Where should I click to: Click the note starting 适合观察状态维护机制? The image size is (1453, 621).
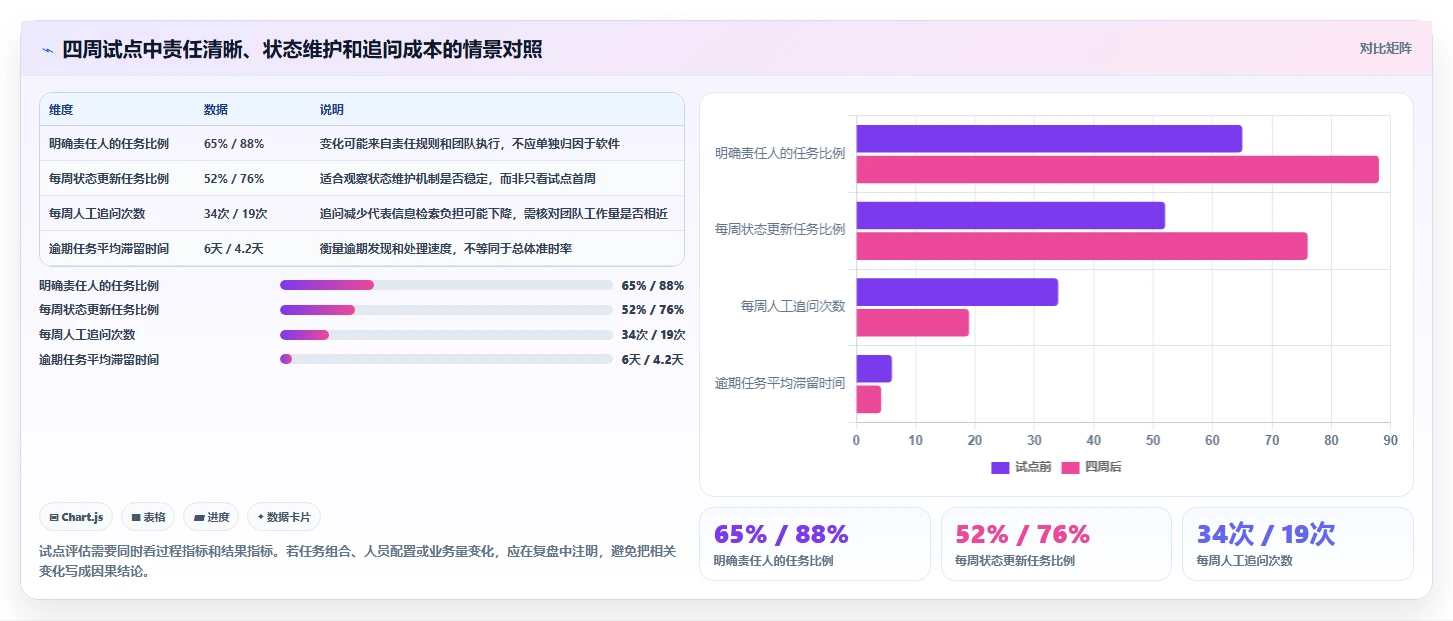coord(458,178)
